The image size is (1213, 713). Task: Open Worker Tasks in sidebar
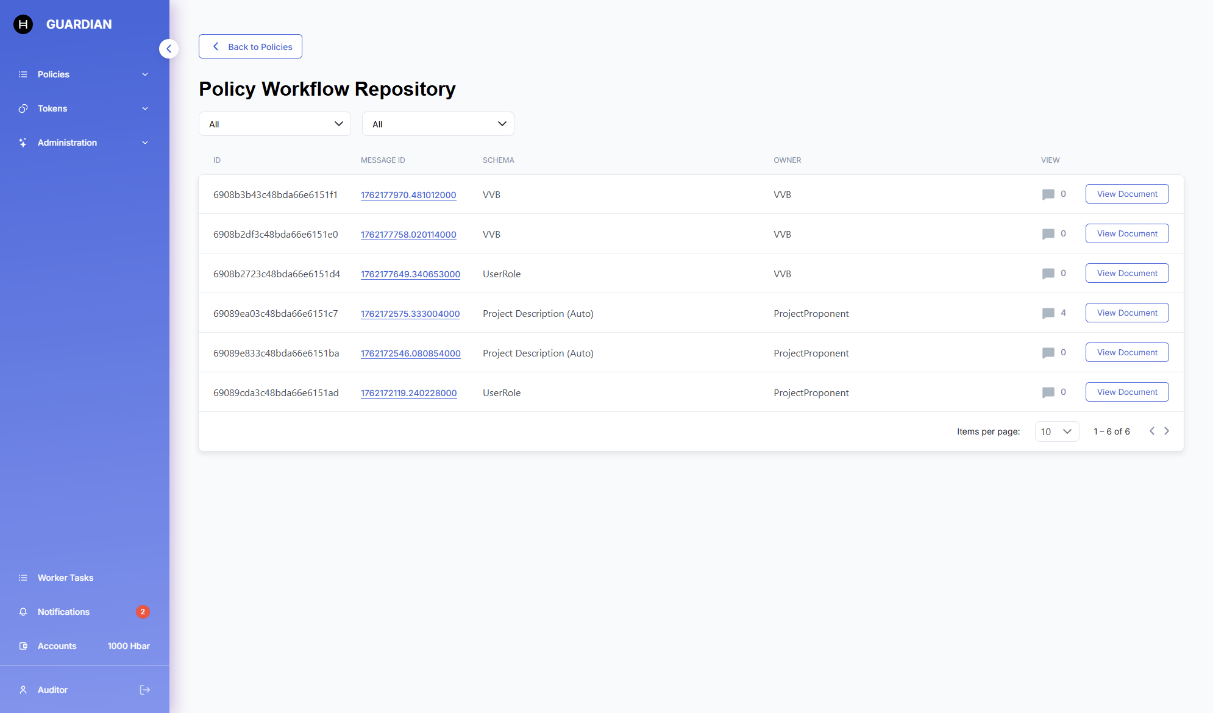point(65,578)
